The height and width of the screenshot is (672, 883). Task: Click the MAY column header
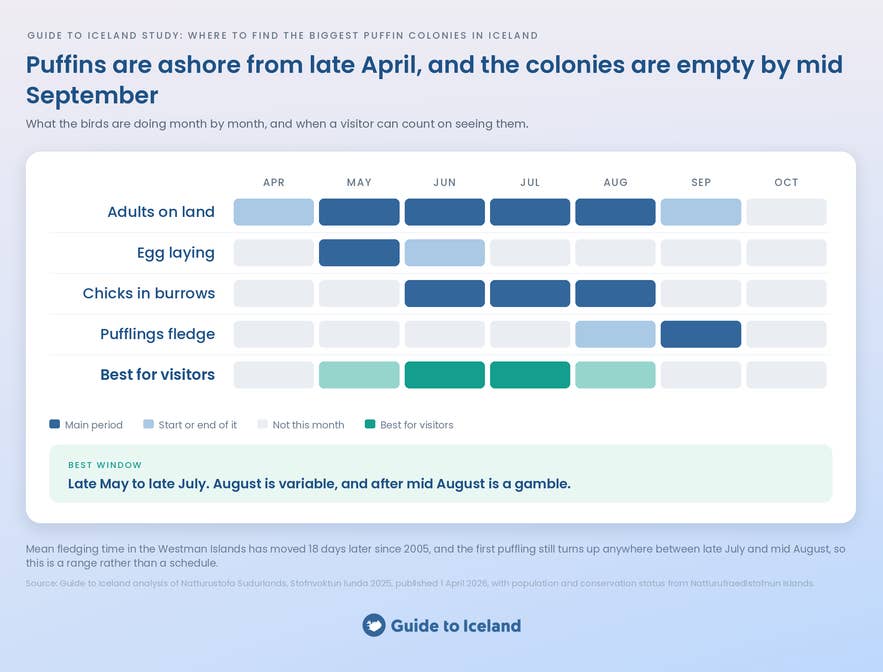pos(359,183)
